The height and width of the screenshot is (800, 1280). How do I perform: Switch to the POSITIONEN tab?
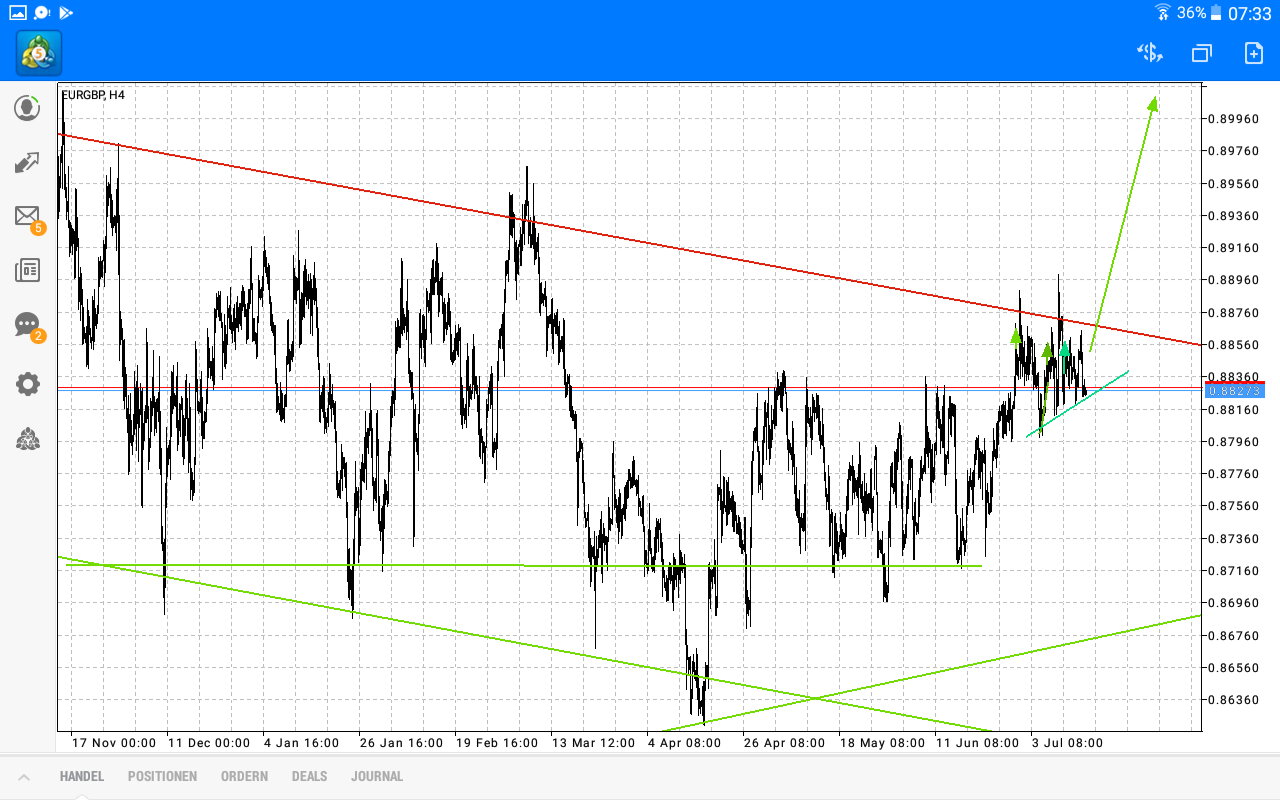[x=162, y=776]
